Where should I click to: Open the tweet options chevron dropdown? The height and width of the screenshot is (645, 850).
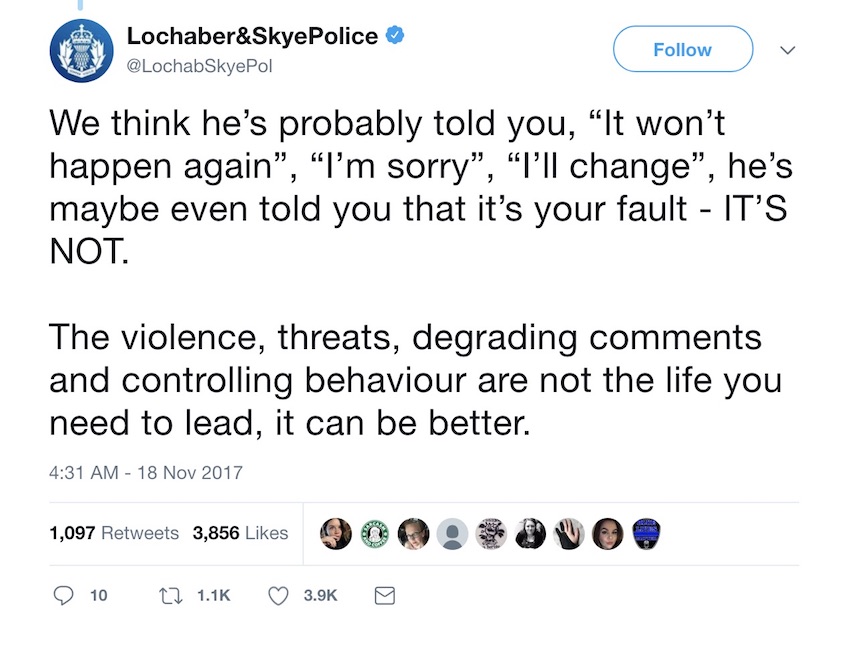tap(787, 50)
